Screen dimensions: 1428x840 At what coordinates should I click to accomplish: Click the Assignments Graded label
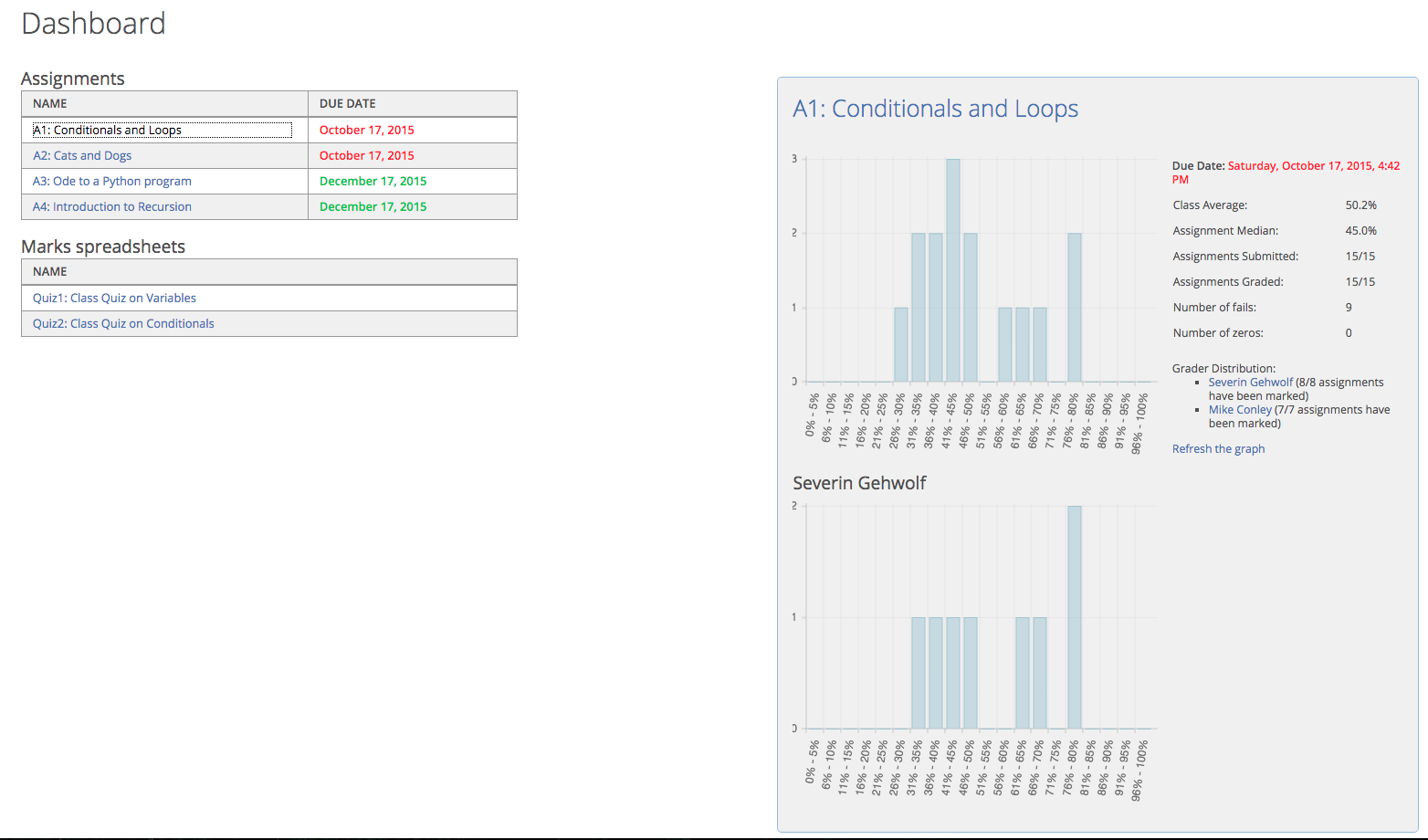1228,282
